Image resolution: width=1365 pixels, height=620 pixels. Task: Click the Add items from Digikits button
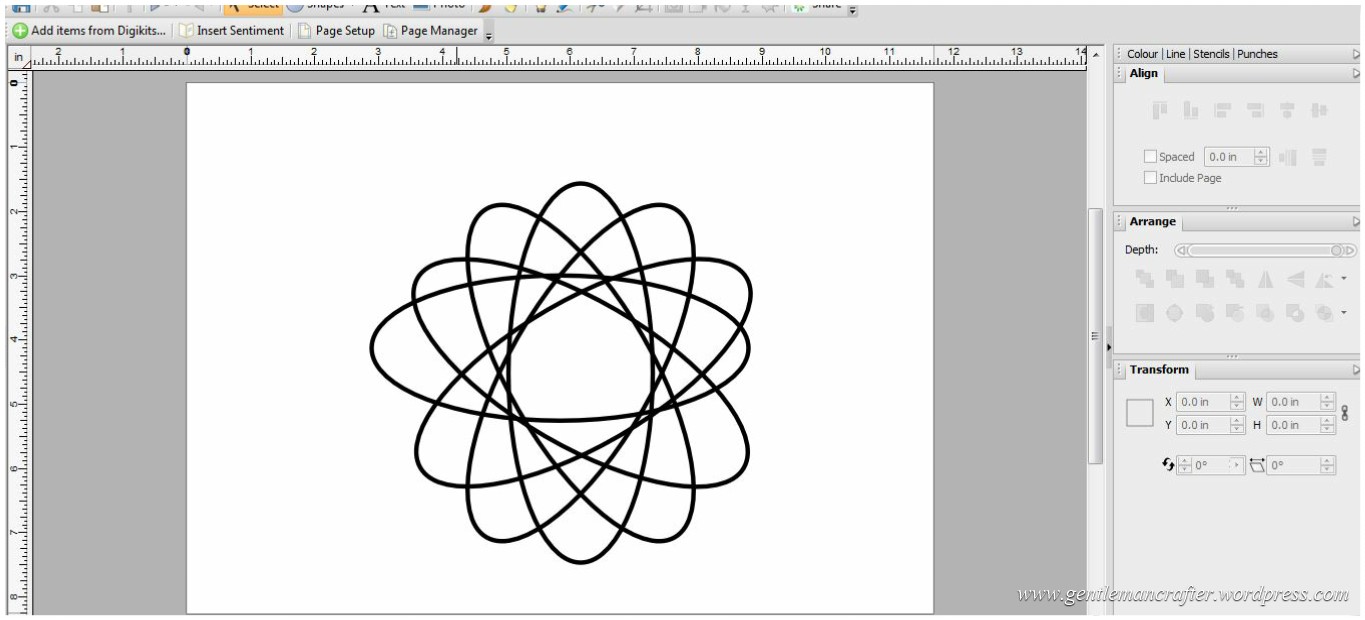tap(88, 31)
